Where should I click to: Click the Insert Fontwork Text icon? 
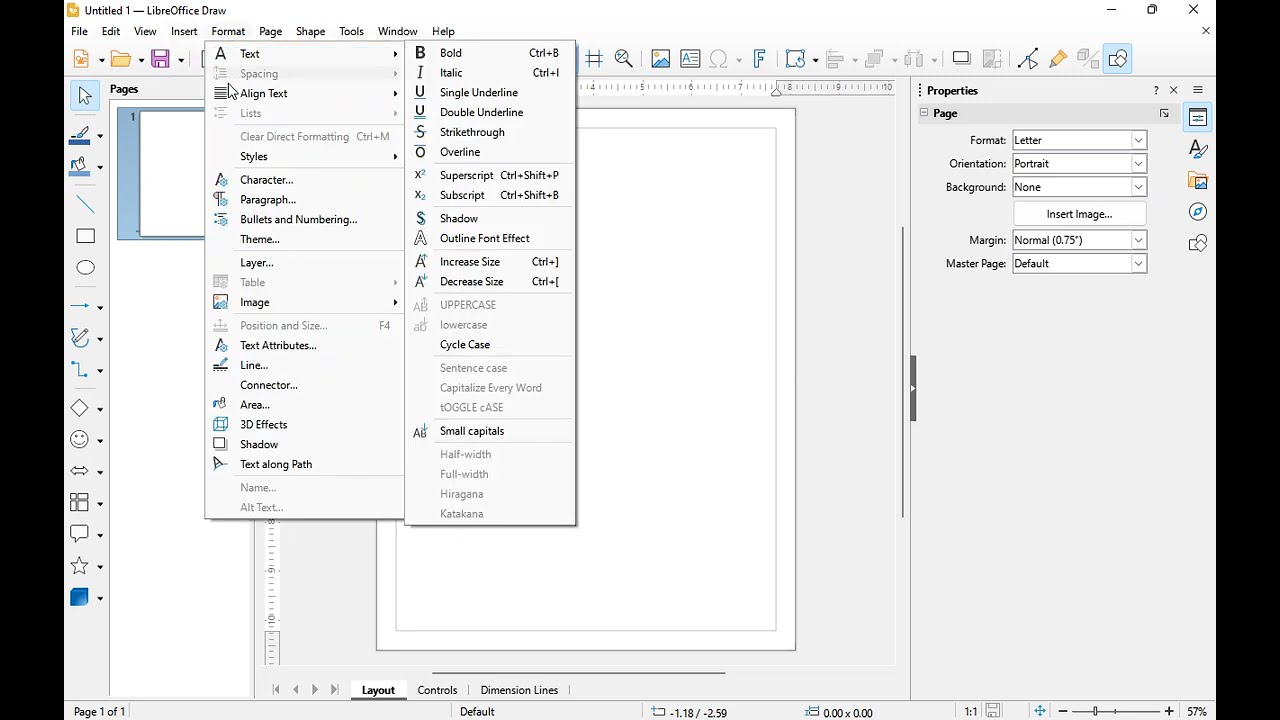[x=759, y=59]
